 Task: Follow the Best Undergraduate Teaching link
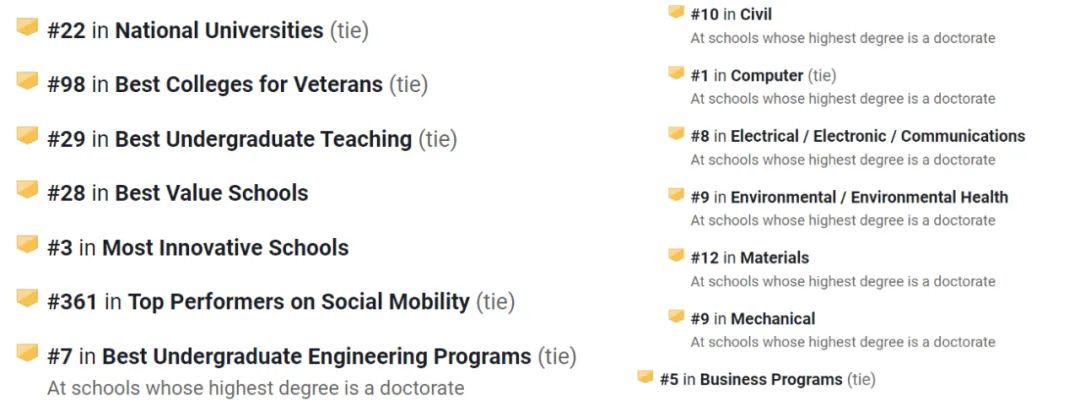point(264,139)
